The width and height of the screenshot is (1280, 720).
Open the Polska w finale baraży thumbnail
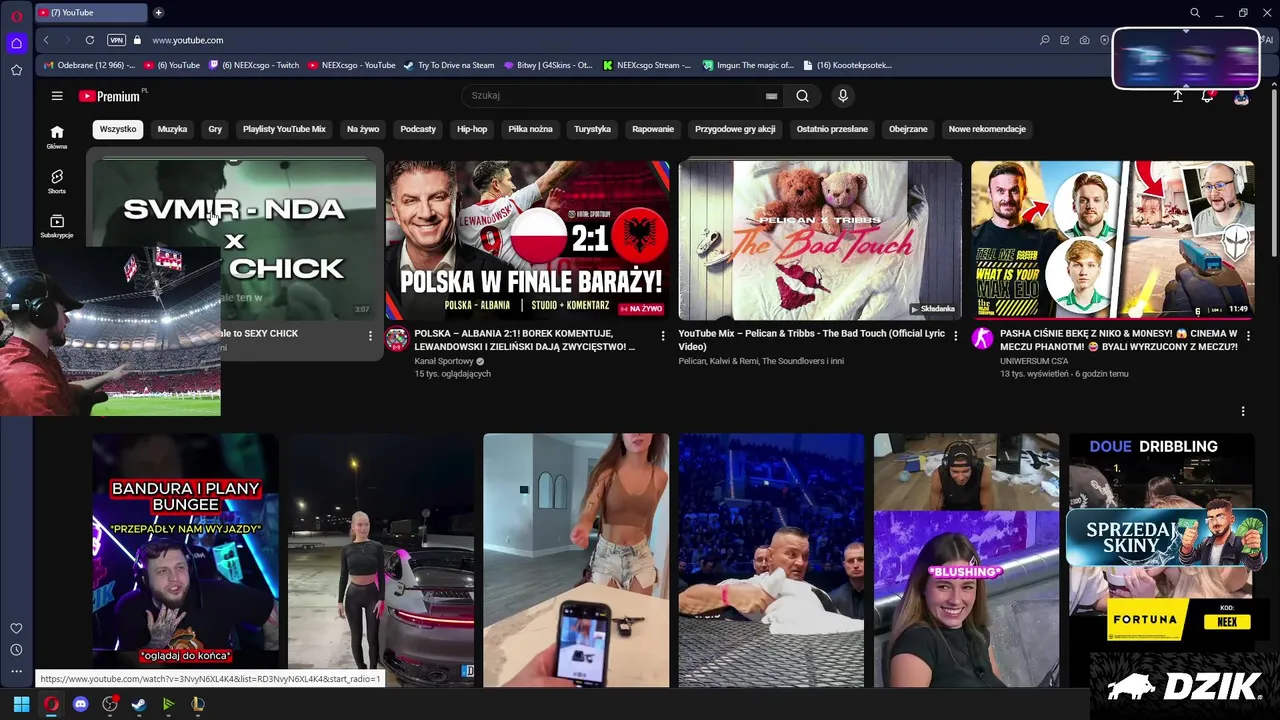[x=527, y=240]
